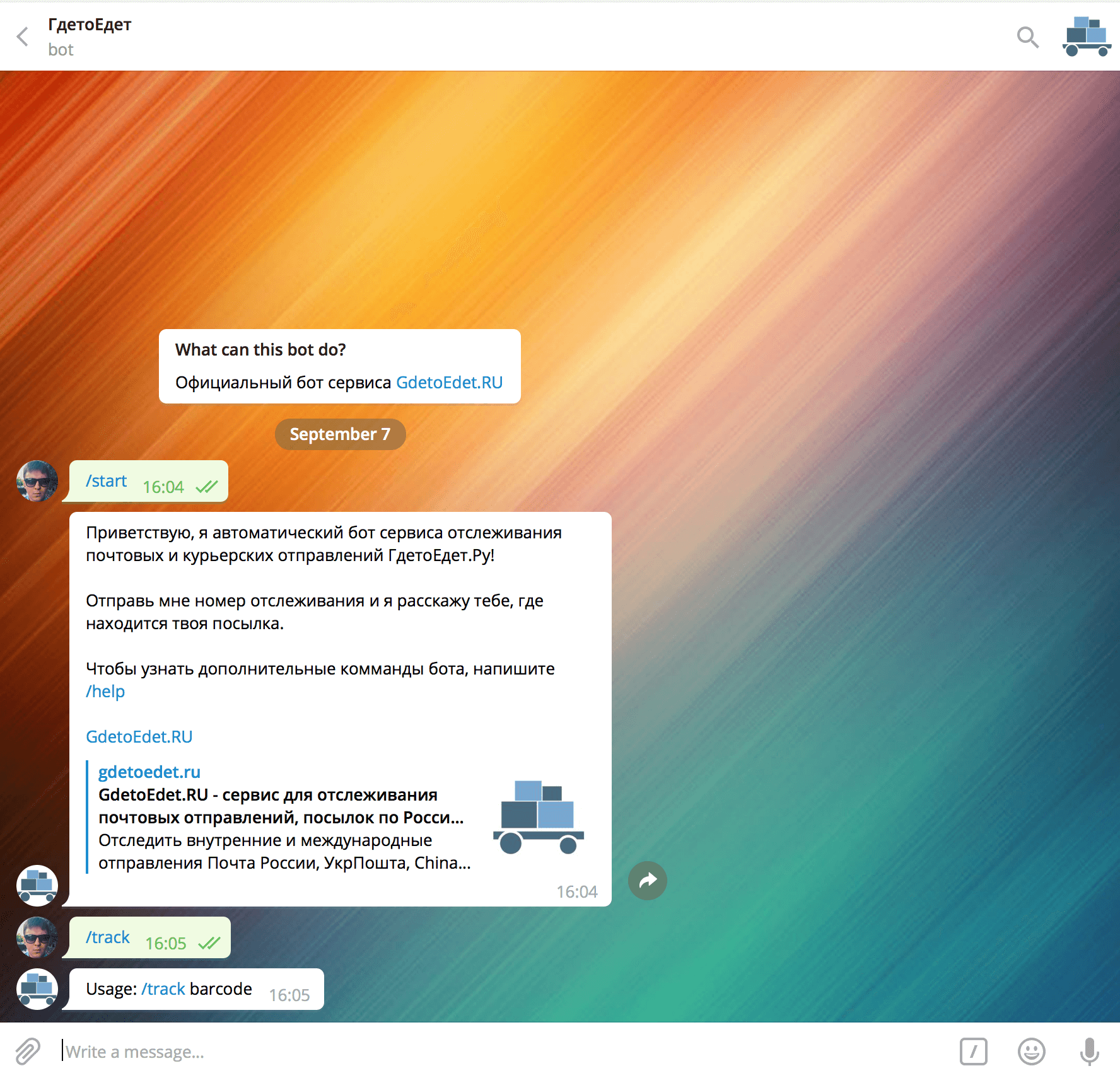Click the microphone voice message icon
This screenshot has width=1120, height=1078.
(x=1089, y=1051)
